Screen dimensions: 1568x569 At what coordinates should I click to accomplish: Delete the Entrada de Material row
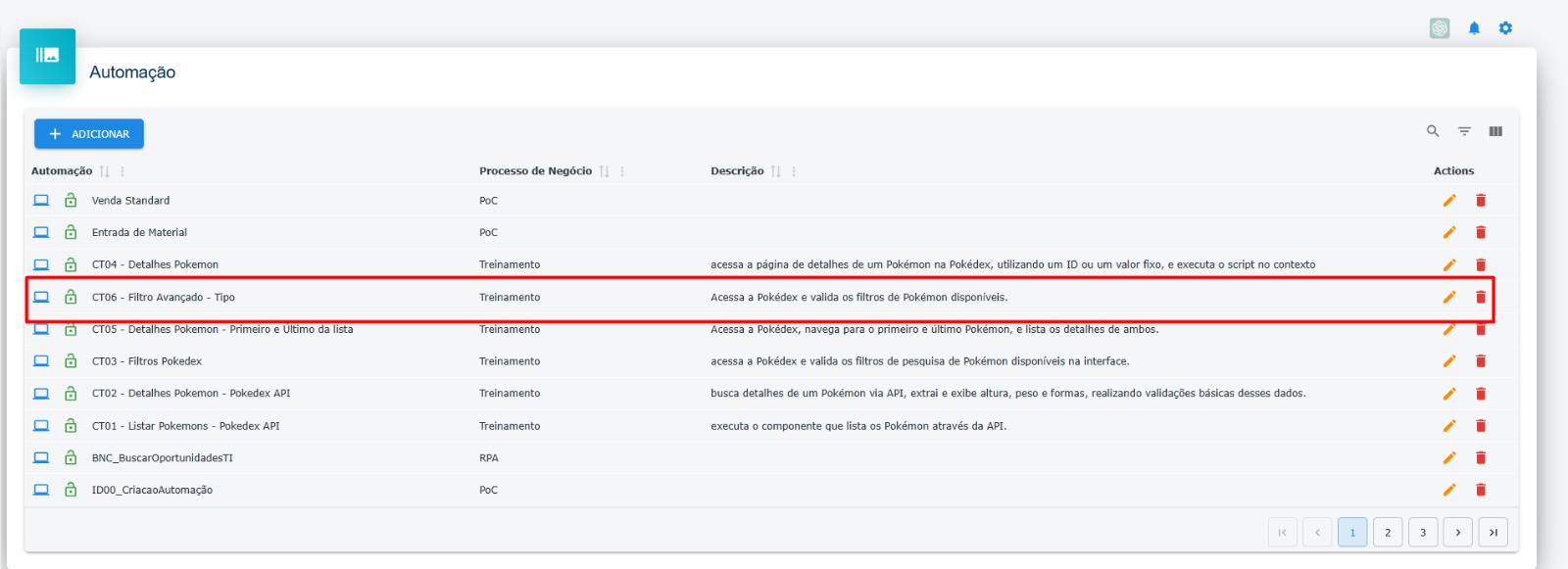pos(1481,233)
